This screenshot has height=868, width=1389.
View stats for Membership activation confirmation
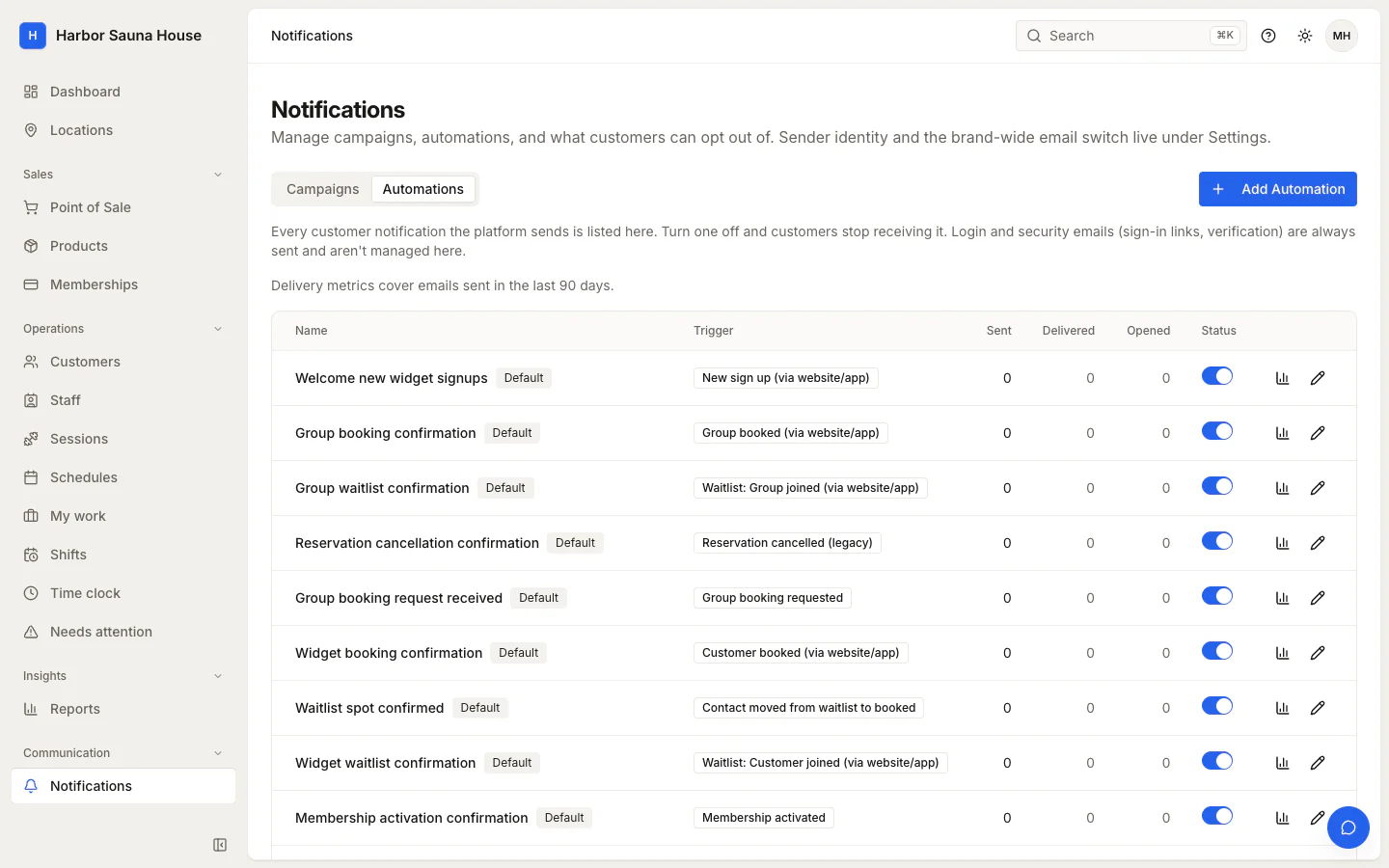click(x=1282, y=818)
